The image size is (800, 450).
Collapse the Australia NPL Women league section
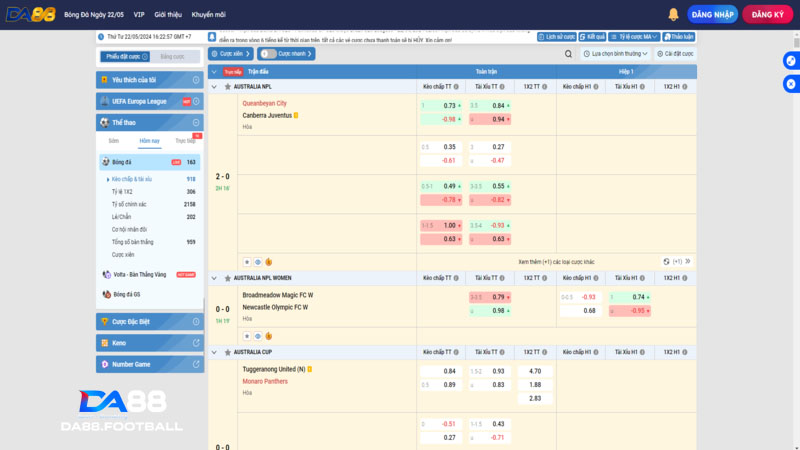(214, 278)
